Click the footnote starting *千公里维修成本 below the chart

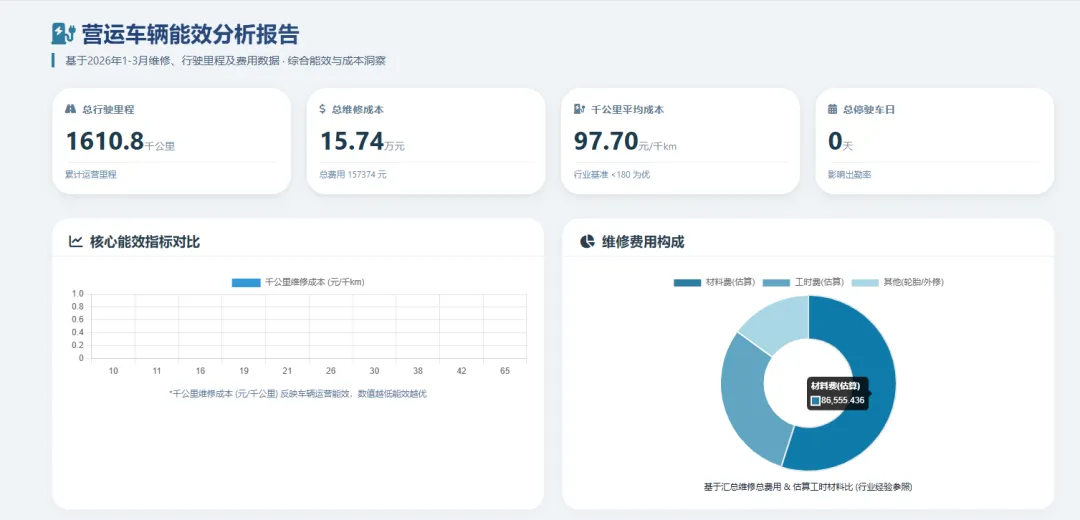click(x=298, y=393)
